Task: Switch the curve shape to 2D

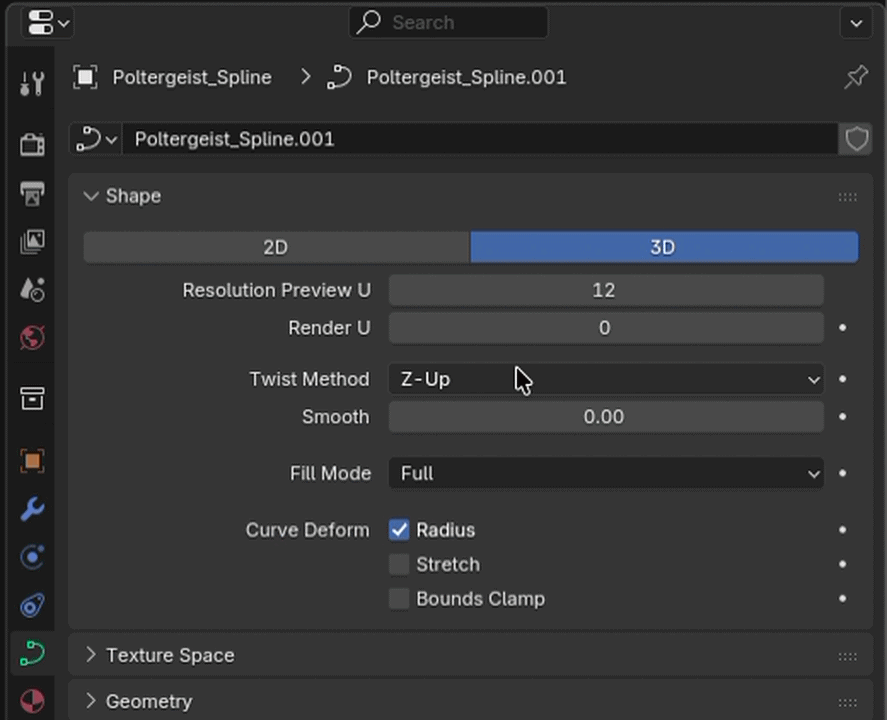Action: tap(276, 247)
